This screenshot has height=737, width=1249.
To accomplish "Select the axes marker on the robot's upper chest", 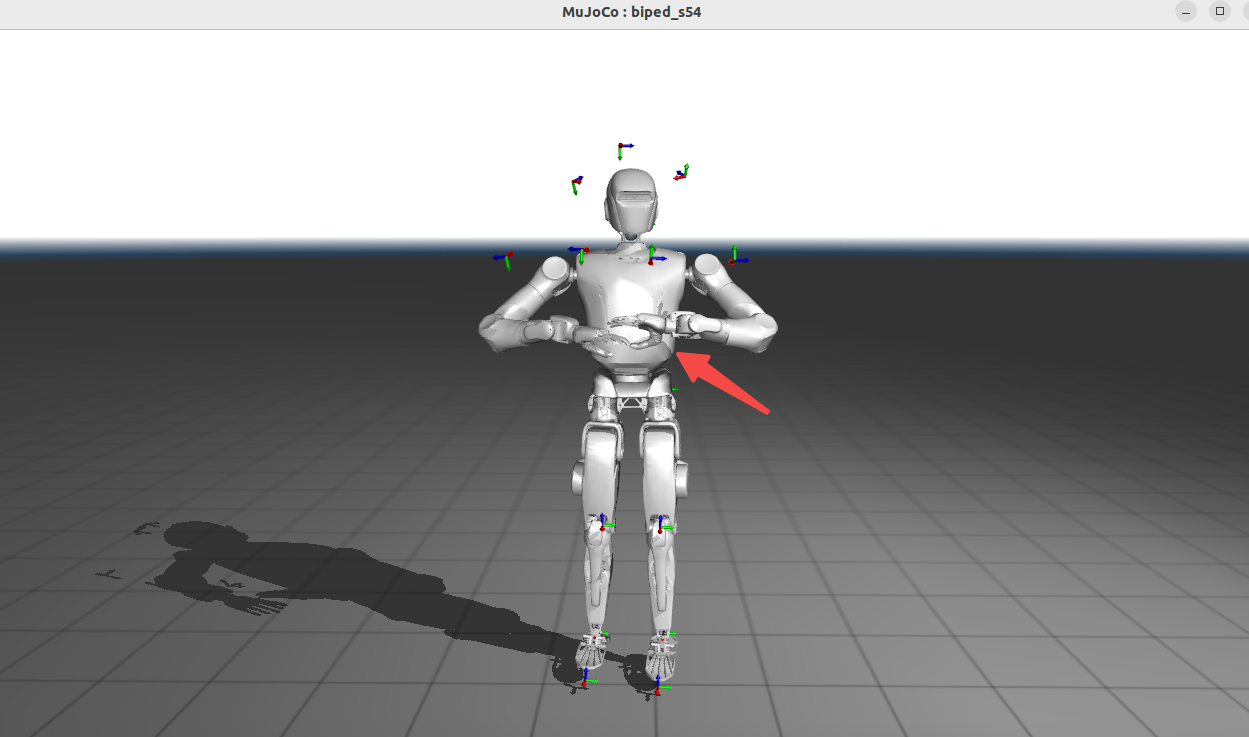I will (652, 256).
